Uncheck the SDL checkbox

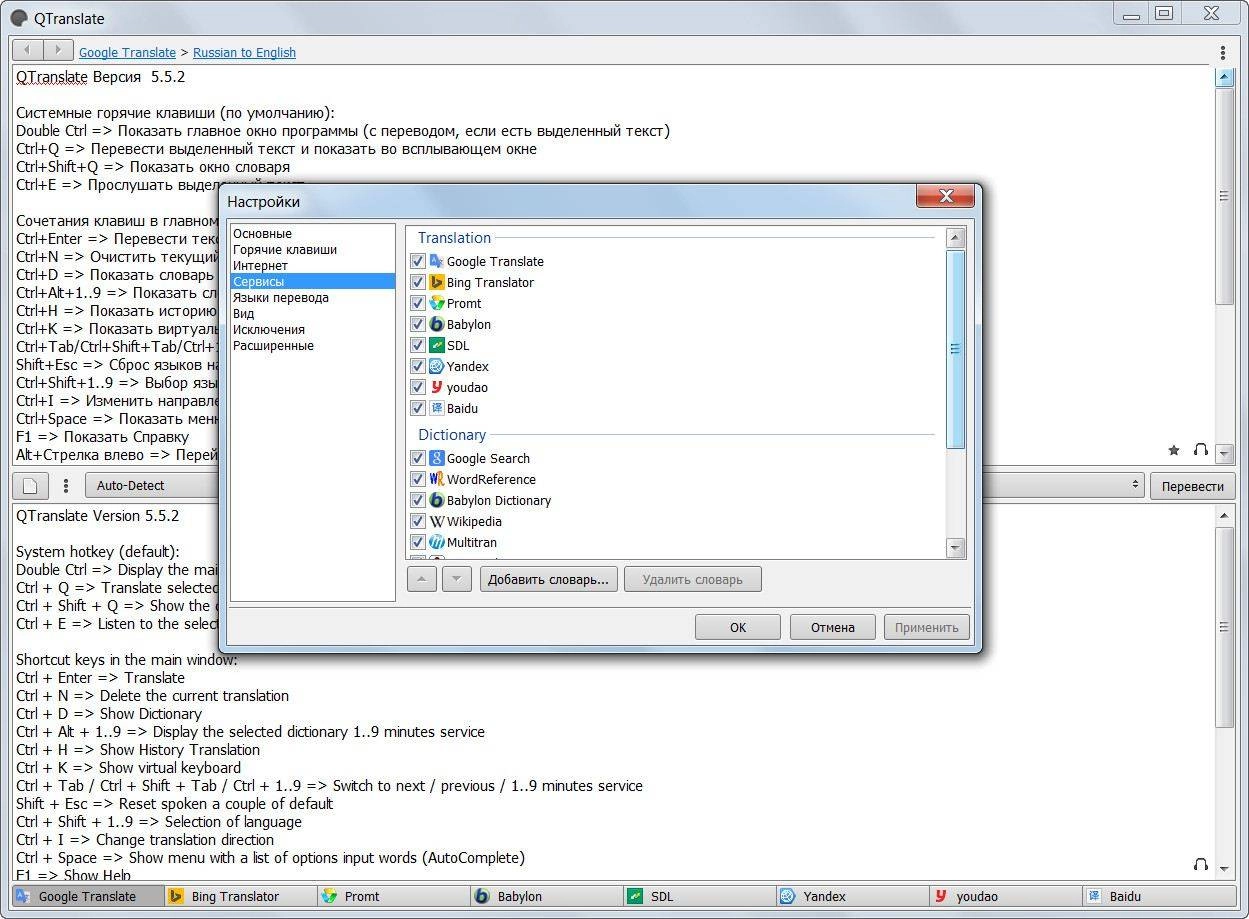tap(418, 345)
